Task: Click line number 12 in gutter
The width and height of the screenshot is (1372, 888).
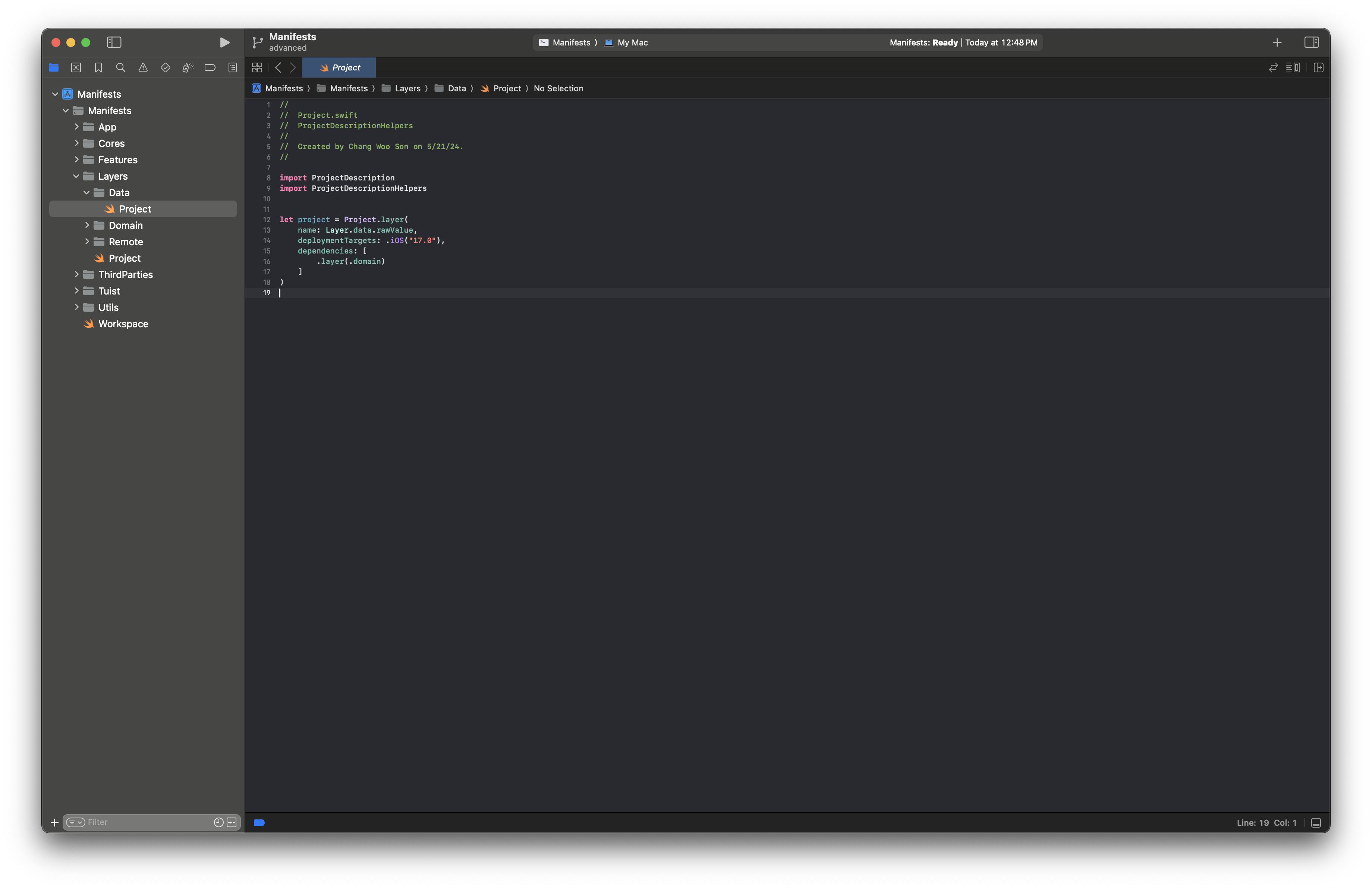Action: click(x=267, y=220)
